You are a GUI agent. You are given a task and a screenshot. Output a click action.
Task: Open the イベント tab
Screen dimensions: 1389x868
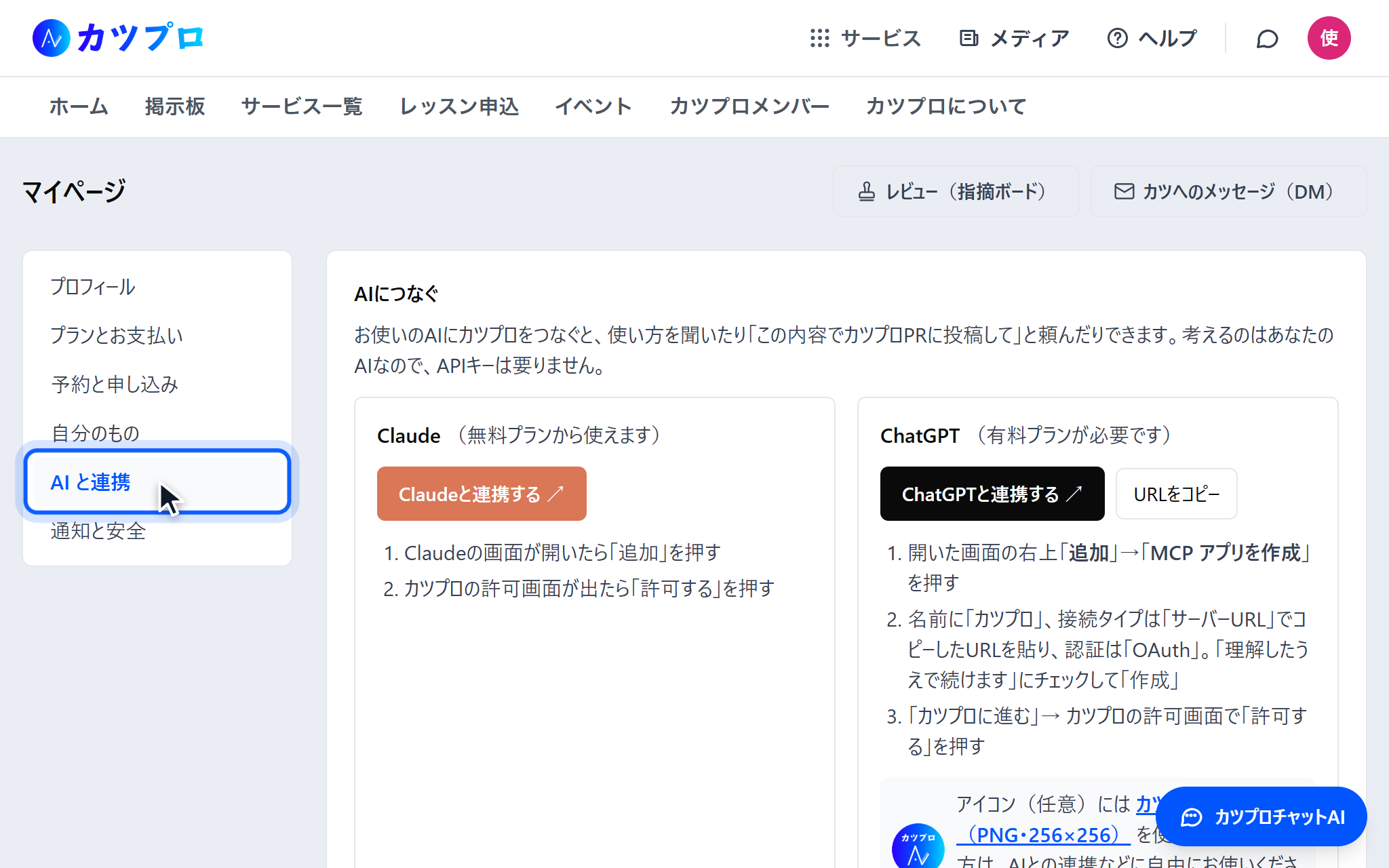click(593, 106)
